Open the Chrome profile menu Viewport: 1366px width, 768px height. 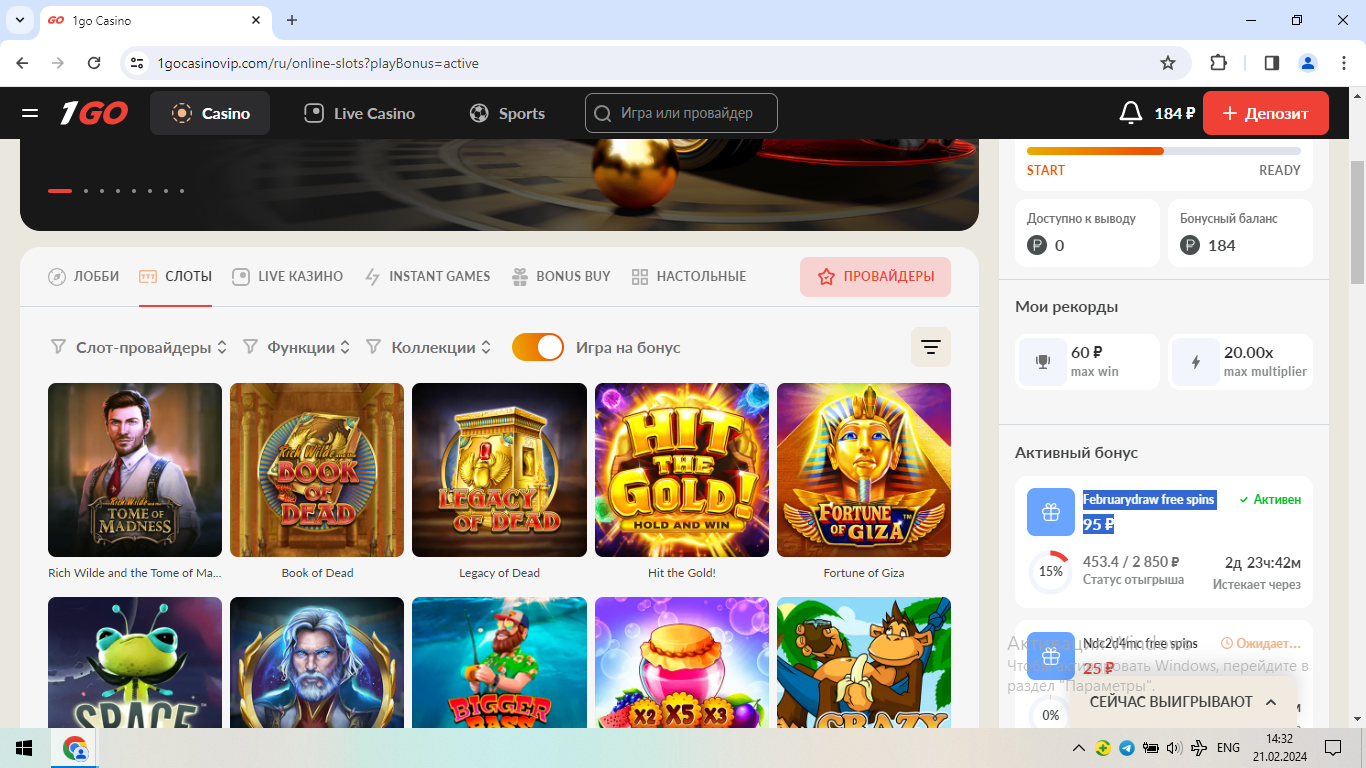tap(1308, 63)
